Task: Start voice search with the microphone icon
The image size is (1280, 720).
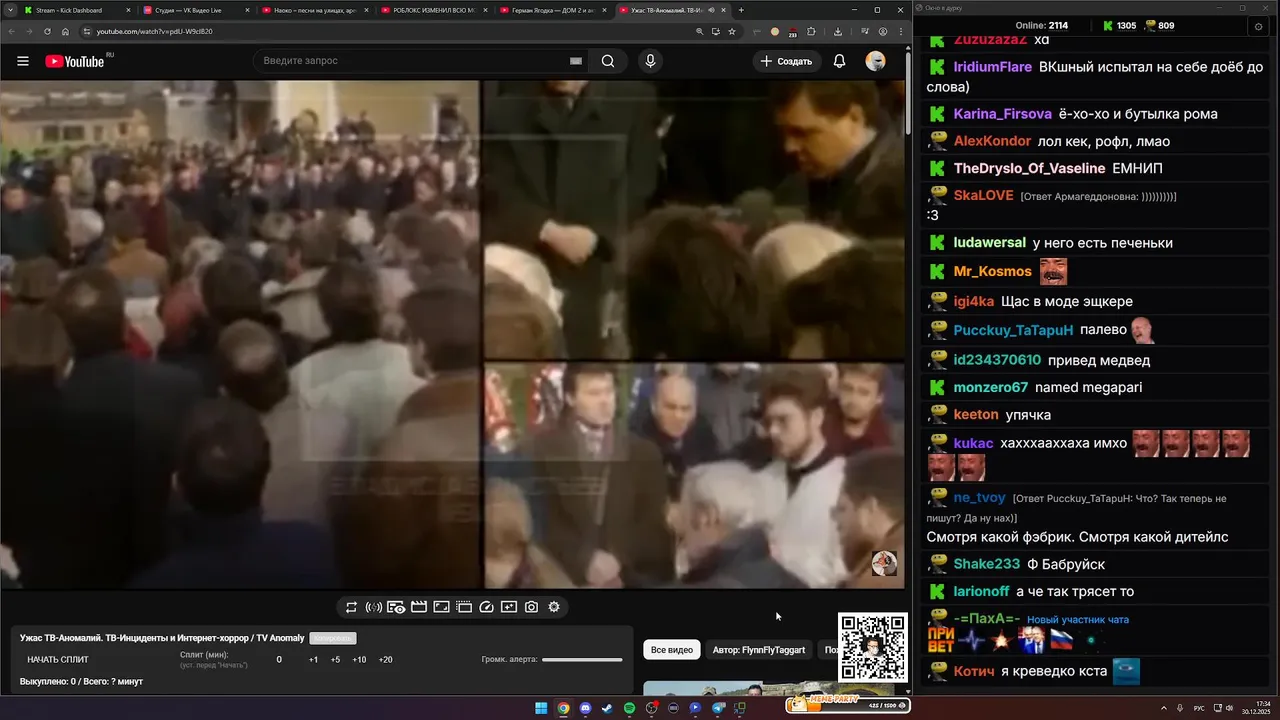Action: coord(650,61)
